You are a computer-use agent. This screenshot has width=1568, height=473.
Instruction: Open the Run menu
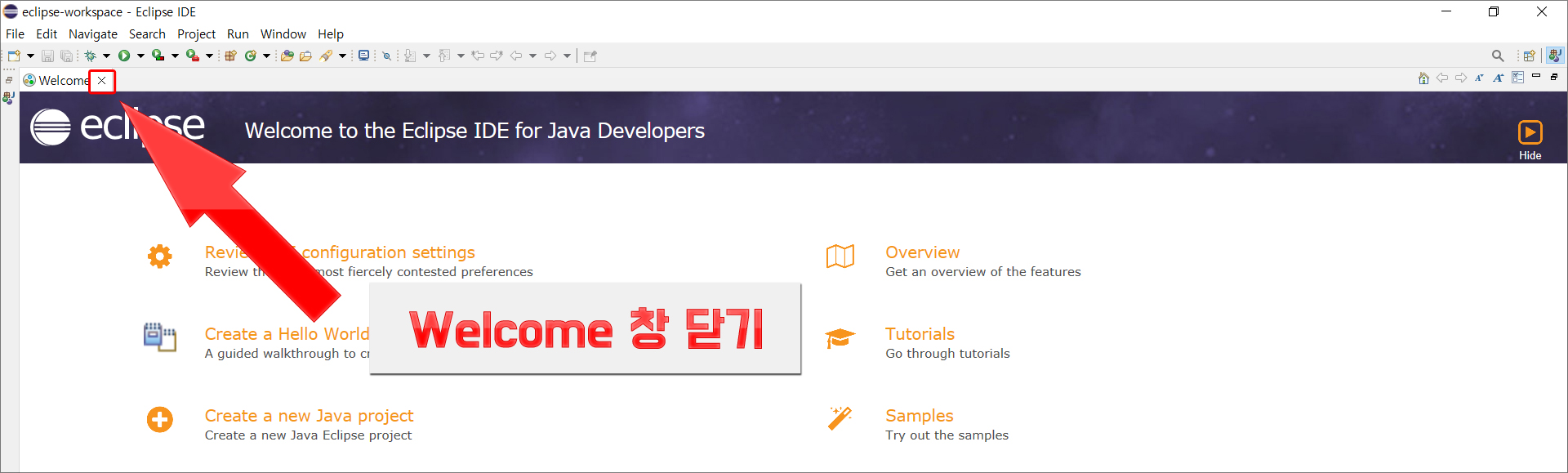click(238, 33)
